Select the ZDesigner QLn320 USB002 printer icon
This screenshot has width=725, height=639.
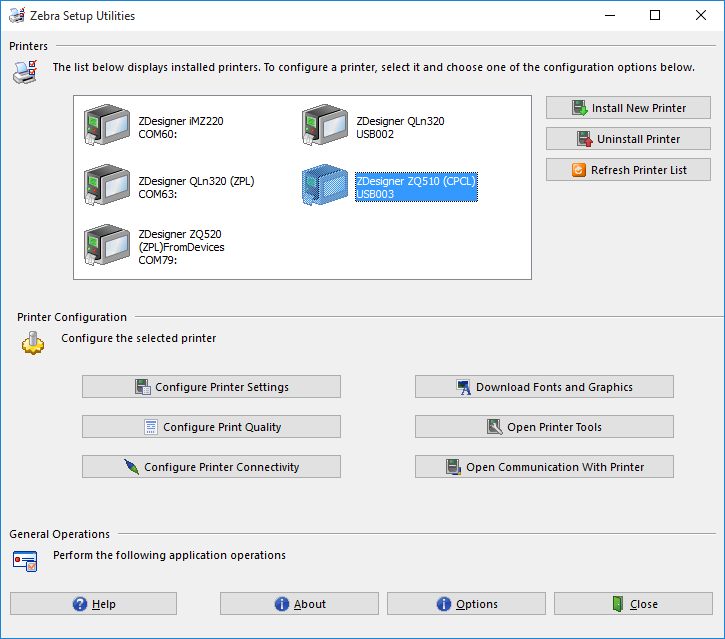(x=325, y=126)
